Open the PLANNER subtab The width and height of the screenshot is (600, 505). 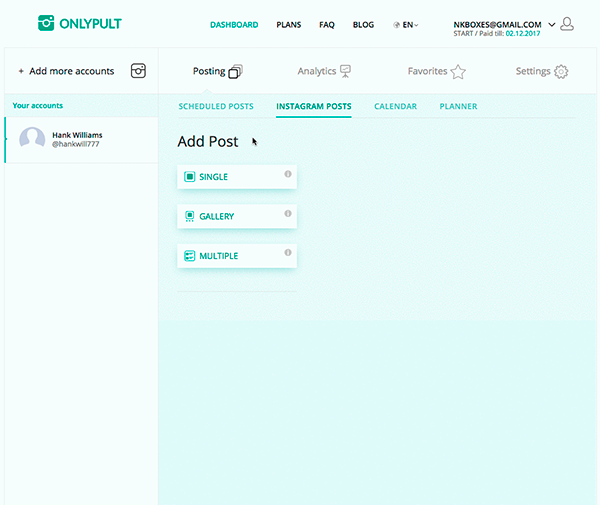coord(458,106)
